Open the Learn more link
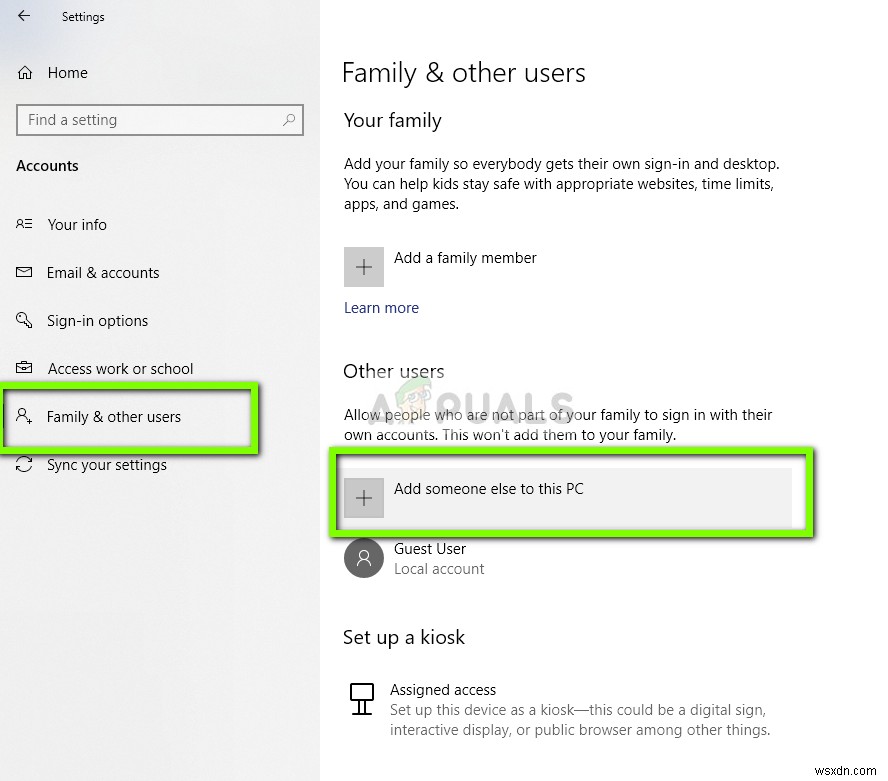Viewport: 888px width, 781px height. point(381,308)
